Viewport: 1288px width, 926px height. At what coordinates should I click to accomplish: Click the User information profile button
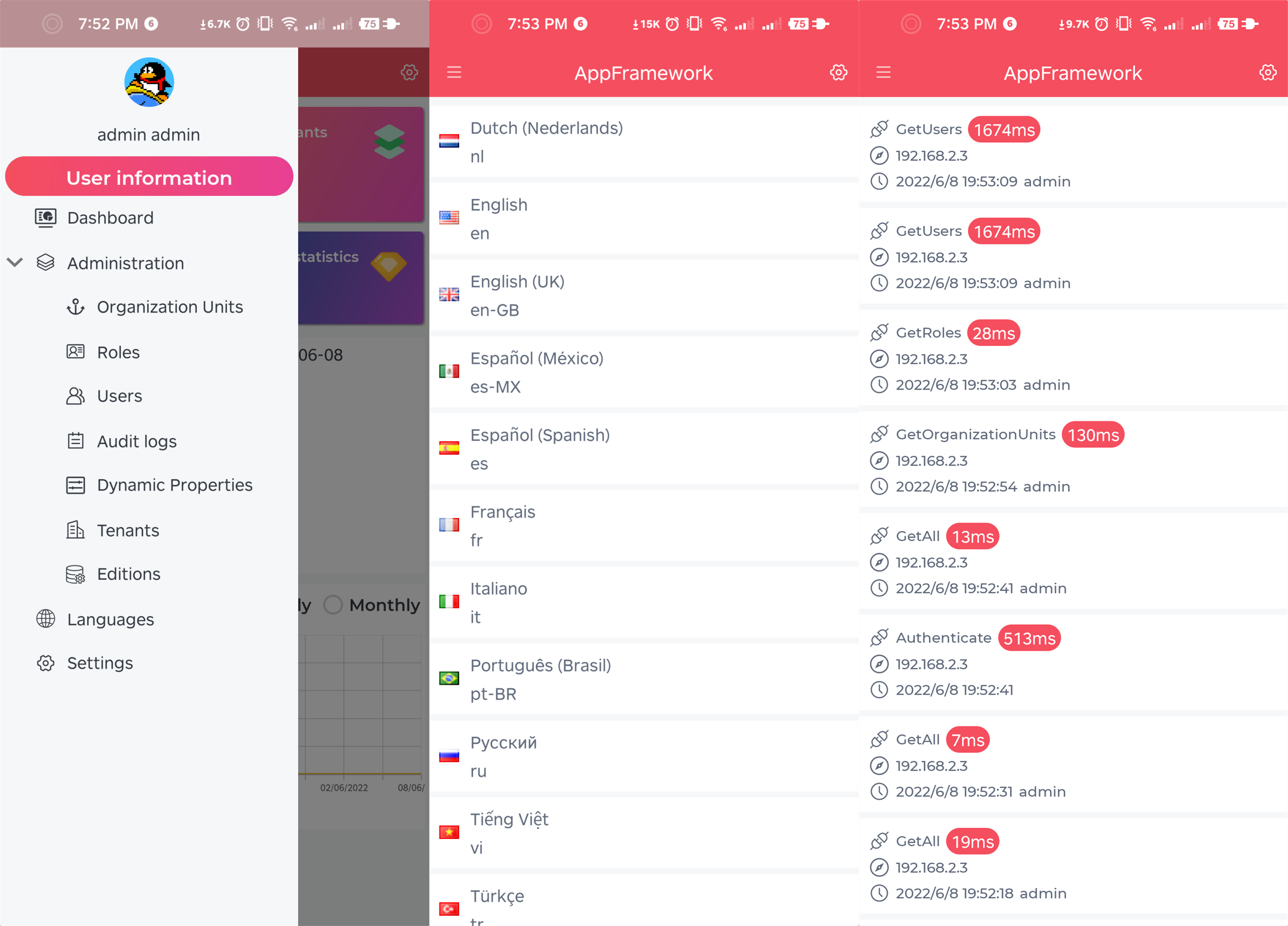148,177
